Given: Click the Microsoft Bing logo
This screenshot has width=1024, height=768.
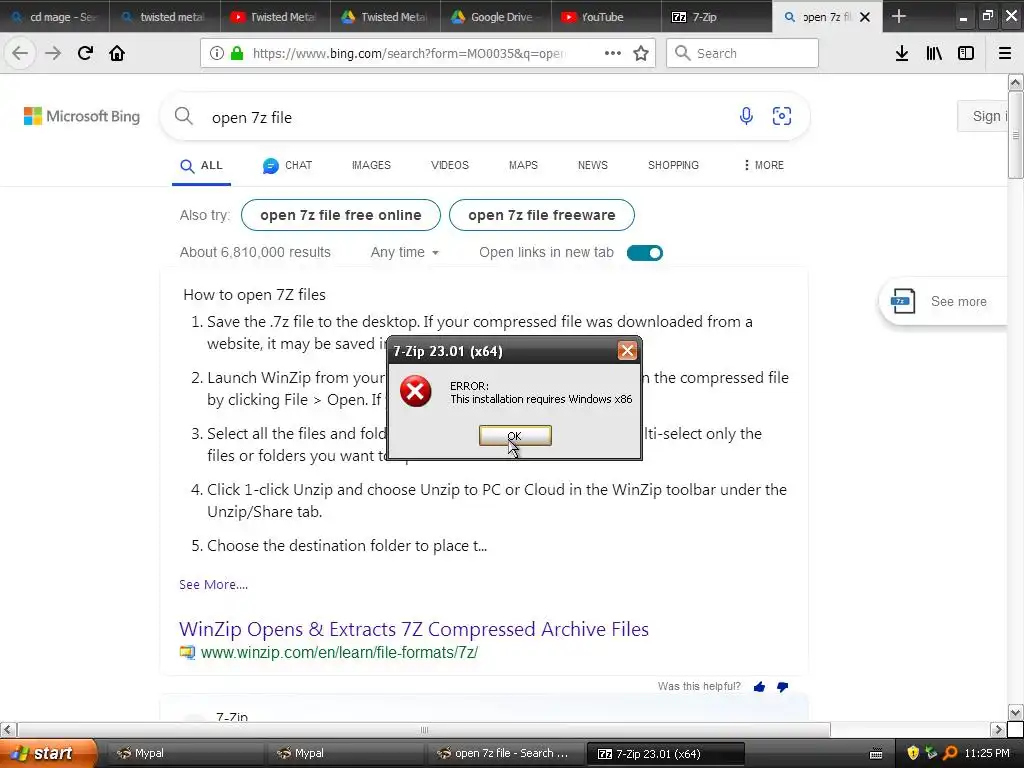Looking at the screenshot, I should [x=82, y=116].
